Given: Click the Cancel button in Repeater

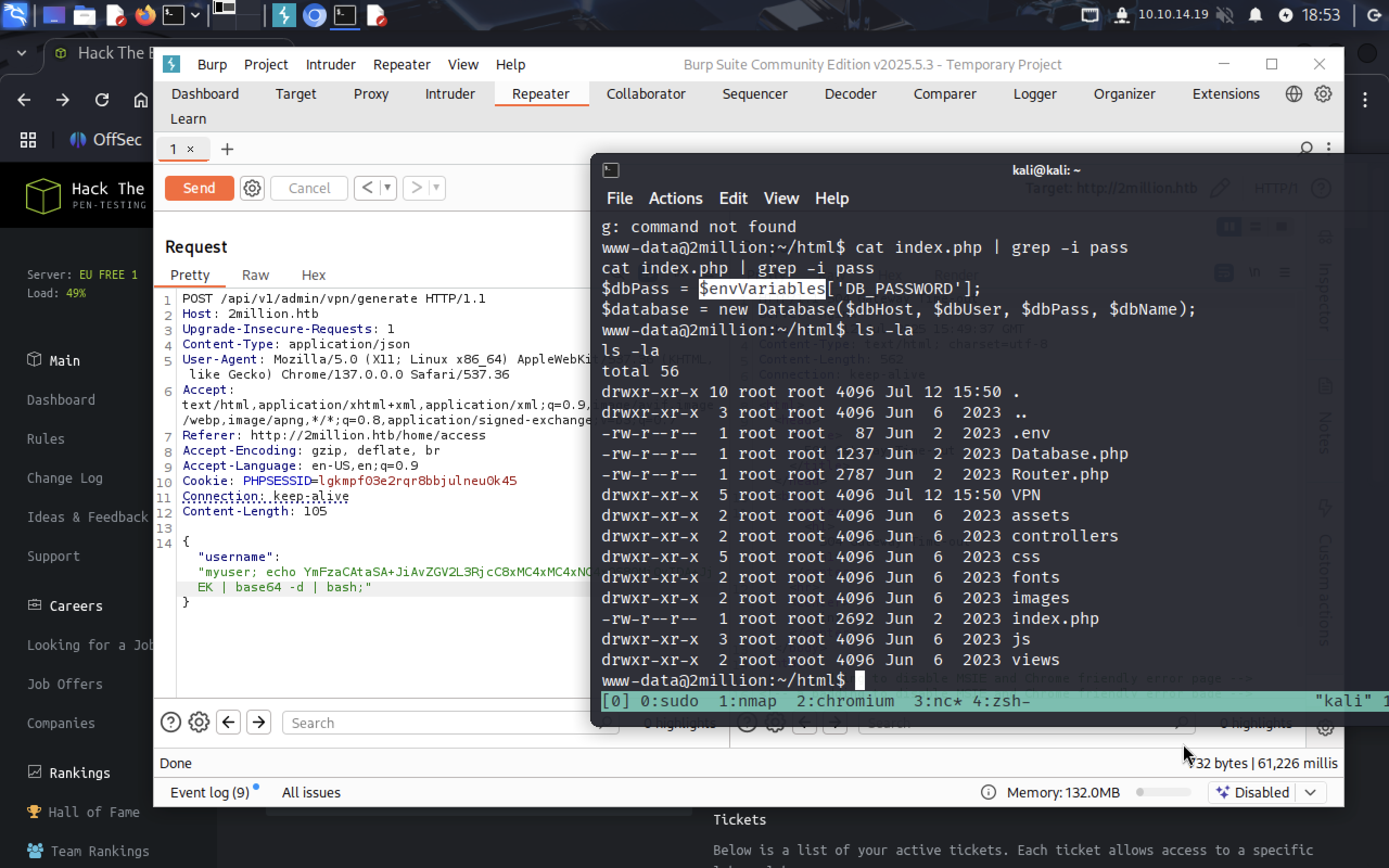Looking at the screenshot, I should click(x=309, y=188).
